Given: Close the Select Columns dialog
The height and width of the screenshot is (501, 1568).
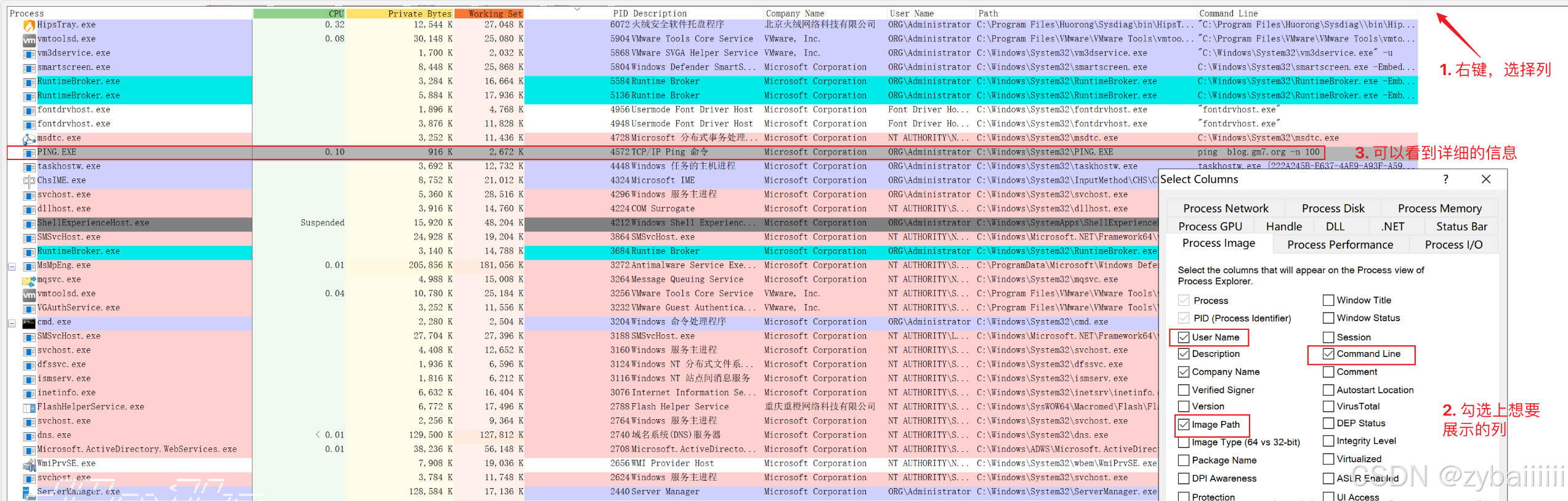Looking at the screenshot, I should [x=1486, y=179].
